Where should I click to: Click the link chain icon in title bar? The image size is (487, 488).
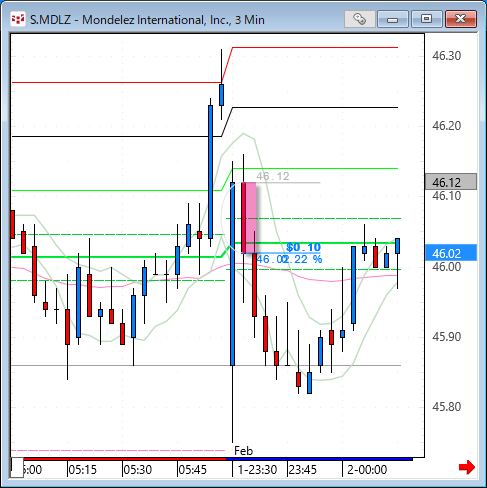tap(359, 19)
